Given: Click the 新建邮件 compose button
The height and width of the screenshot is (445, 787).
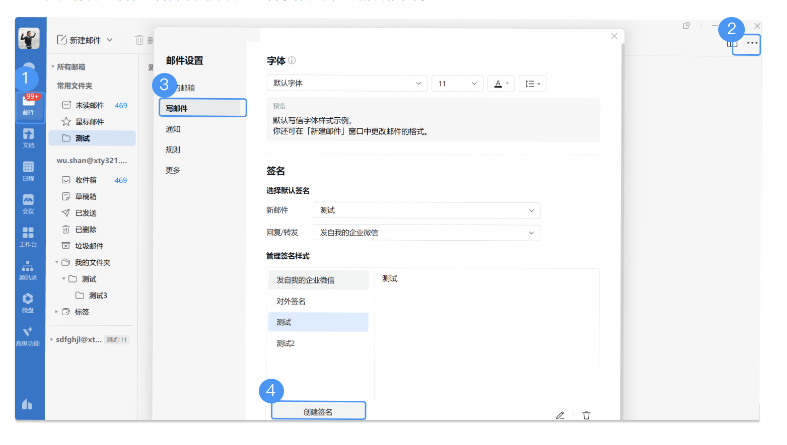Looking at the screenshot, I should tap(84, 39).
